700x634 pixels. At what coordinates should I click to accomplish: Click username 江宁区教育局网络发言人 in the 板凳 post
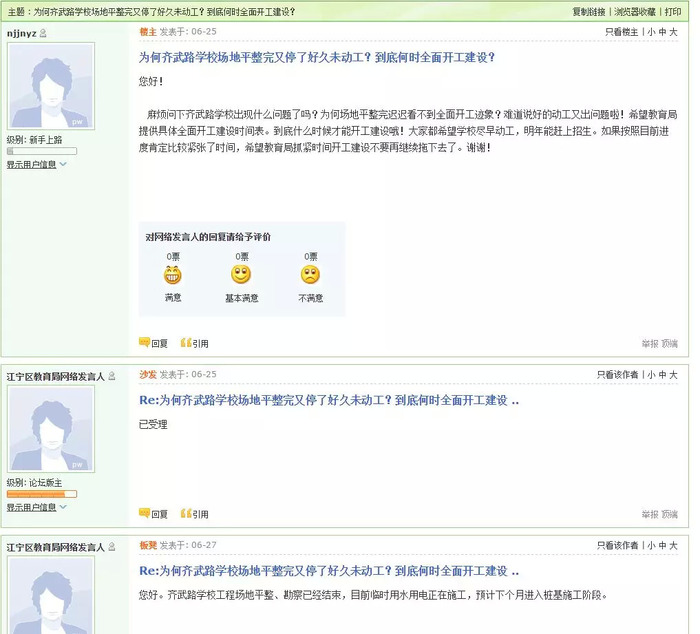point(55,547)
